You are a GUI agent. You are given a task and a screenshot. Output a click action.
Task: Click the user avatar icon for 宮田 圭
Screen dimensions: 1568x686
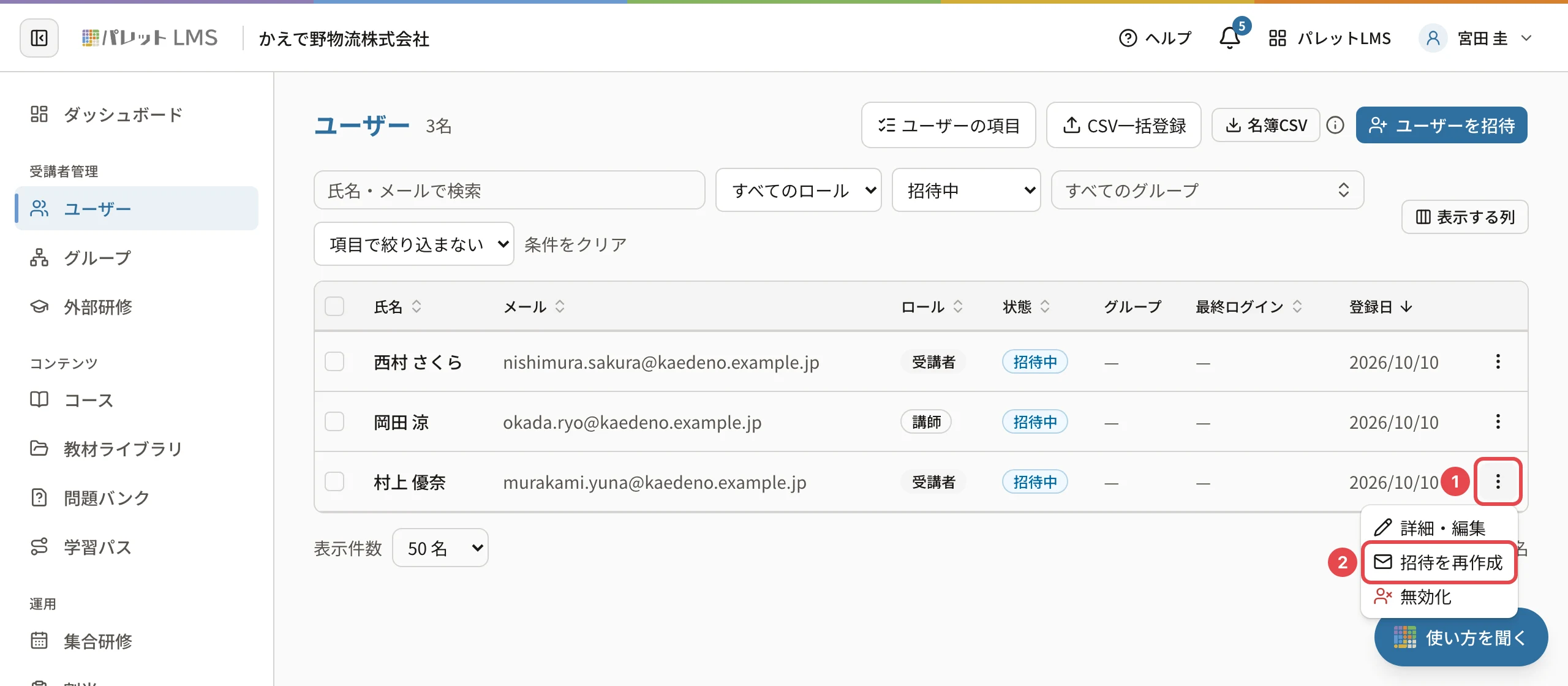point(1433,38)
